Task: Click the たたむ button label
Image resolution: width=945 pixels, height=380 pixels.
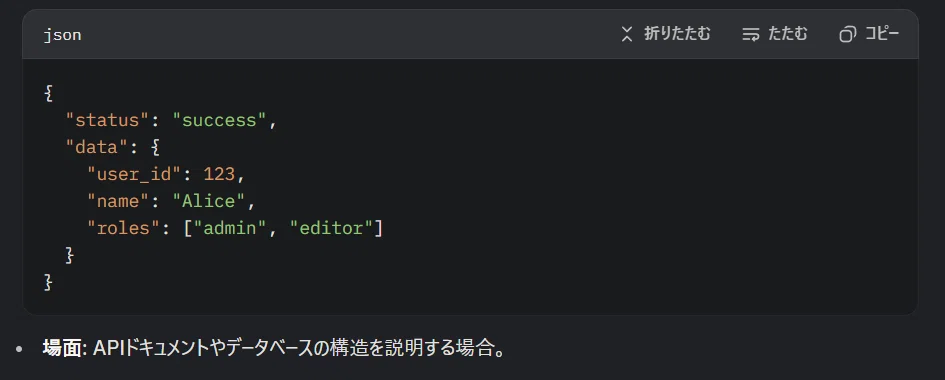Action: [x=787, y=34]
